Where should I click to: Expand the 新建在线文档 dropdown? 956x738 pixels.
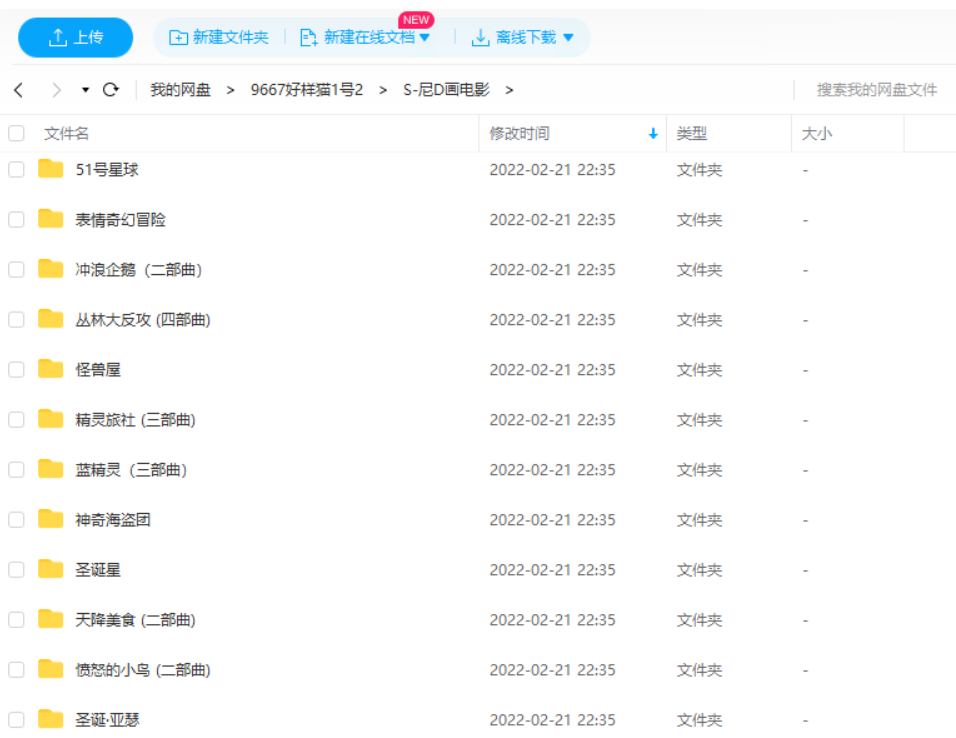pyautogui.click(x=424, y=38)
